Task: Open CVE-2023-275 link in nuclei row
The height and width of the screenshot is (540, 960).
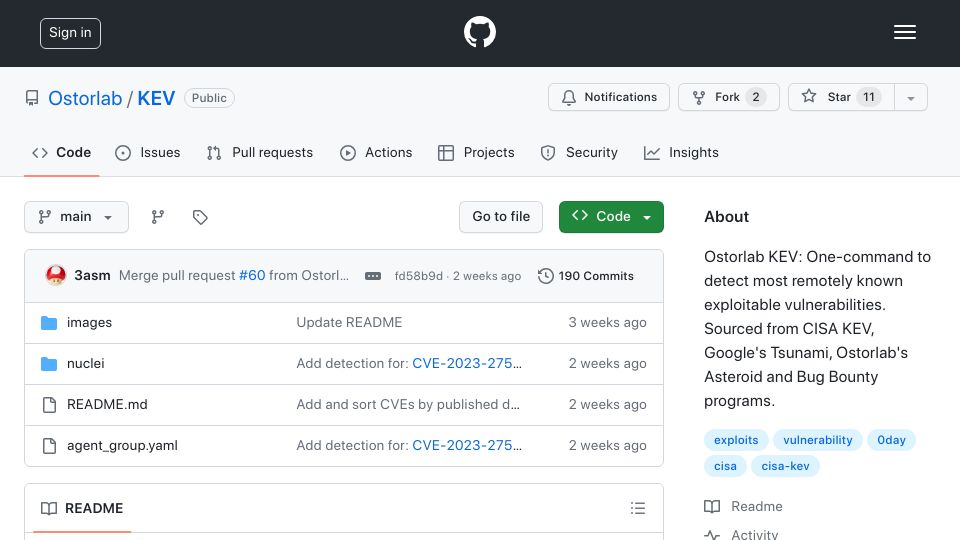Action: pos(467,364)
